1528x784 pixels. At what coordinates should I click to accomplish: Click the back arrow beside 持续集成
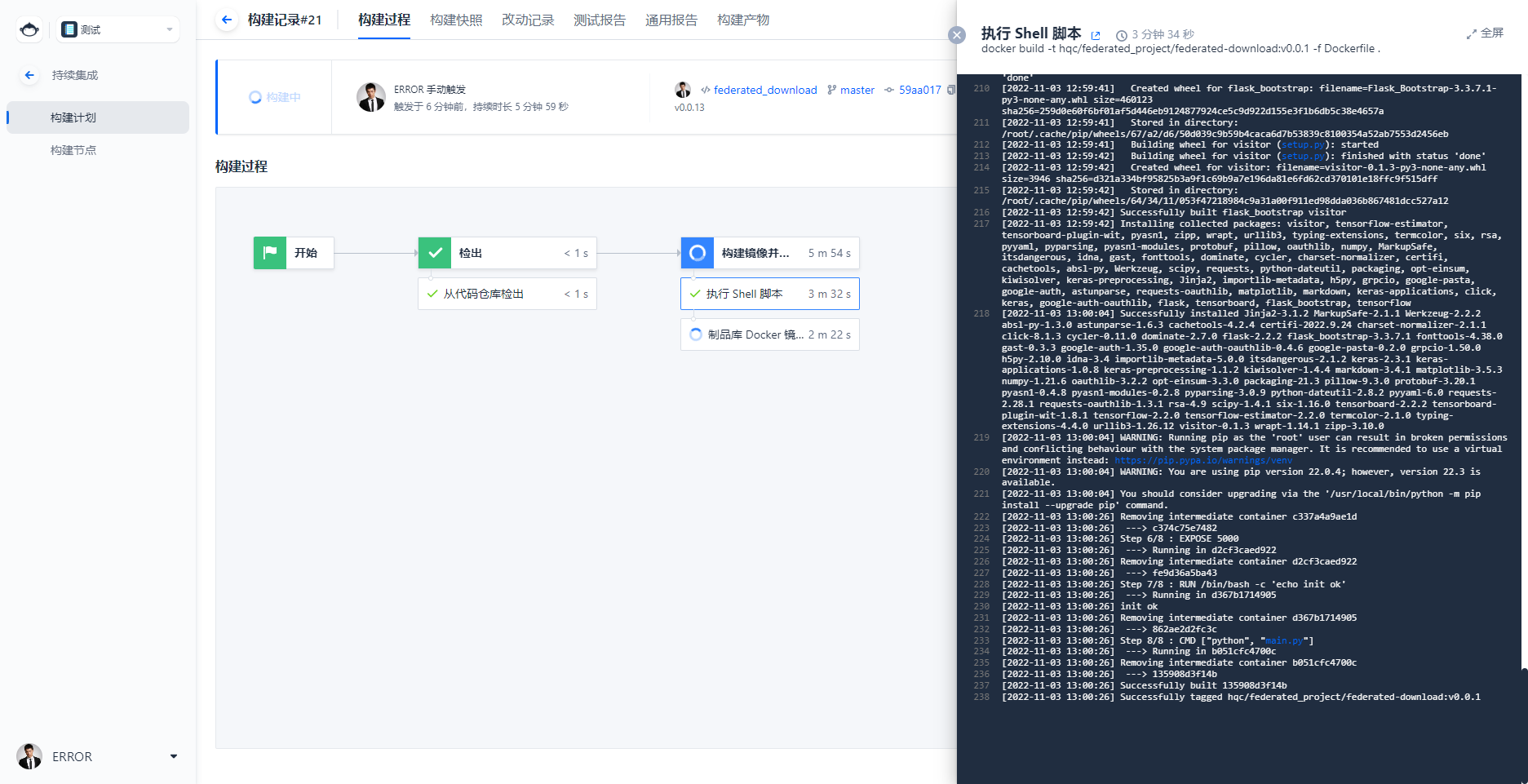[x=29, y=75]
